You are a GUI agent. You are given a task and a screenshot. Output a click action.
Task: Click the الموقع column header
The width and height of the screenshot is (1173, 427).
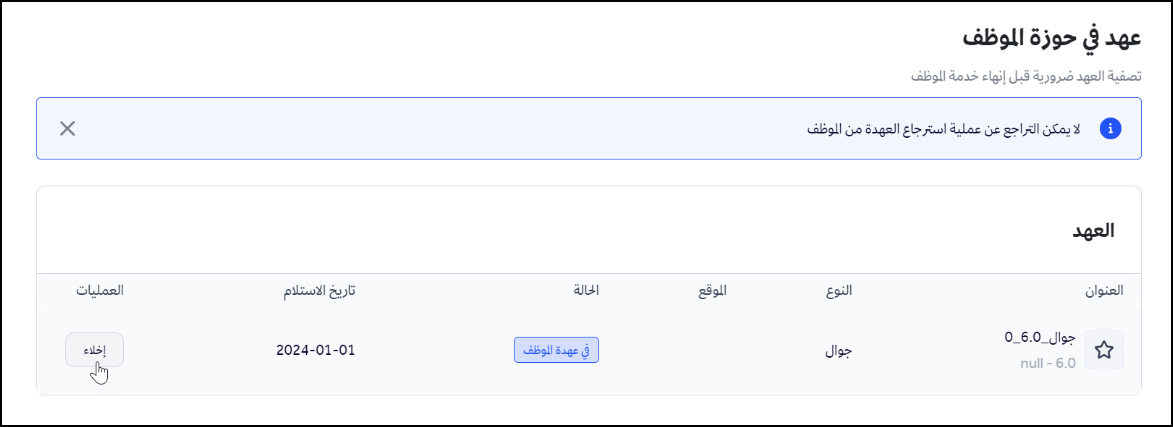pos(710,291)
